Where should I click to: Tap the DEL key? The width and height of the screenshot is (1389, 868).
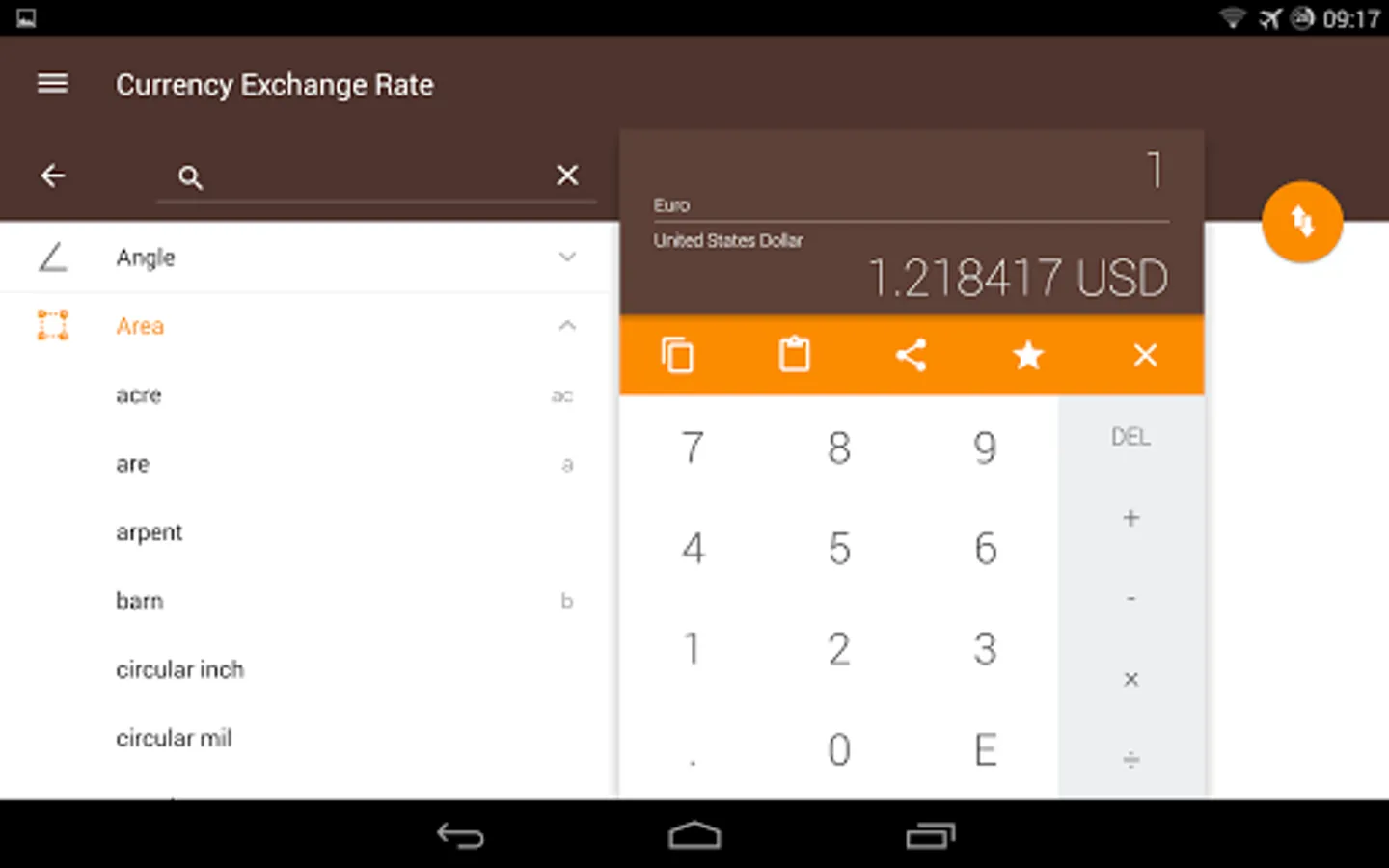1130,437
